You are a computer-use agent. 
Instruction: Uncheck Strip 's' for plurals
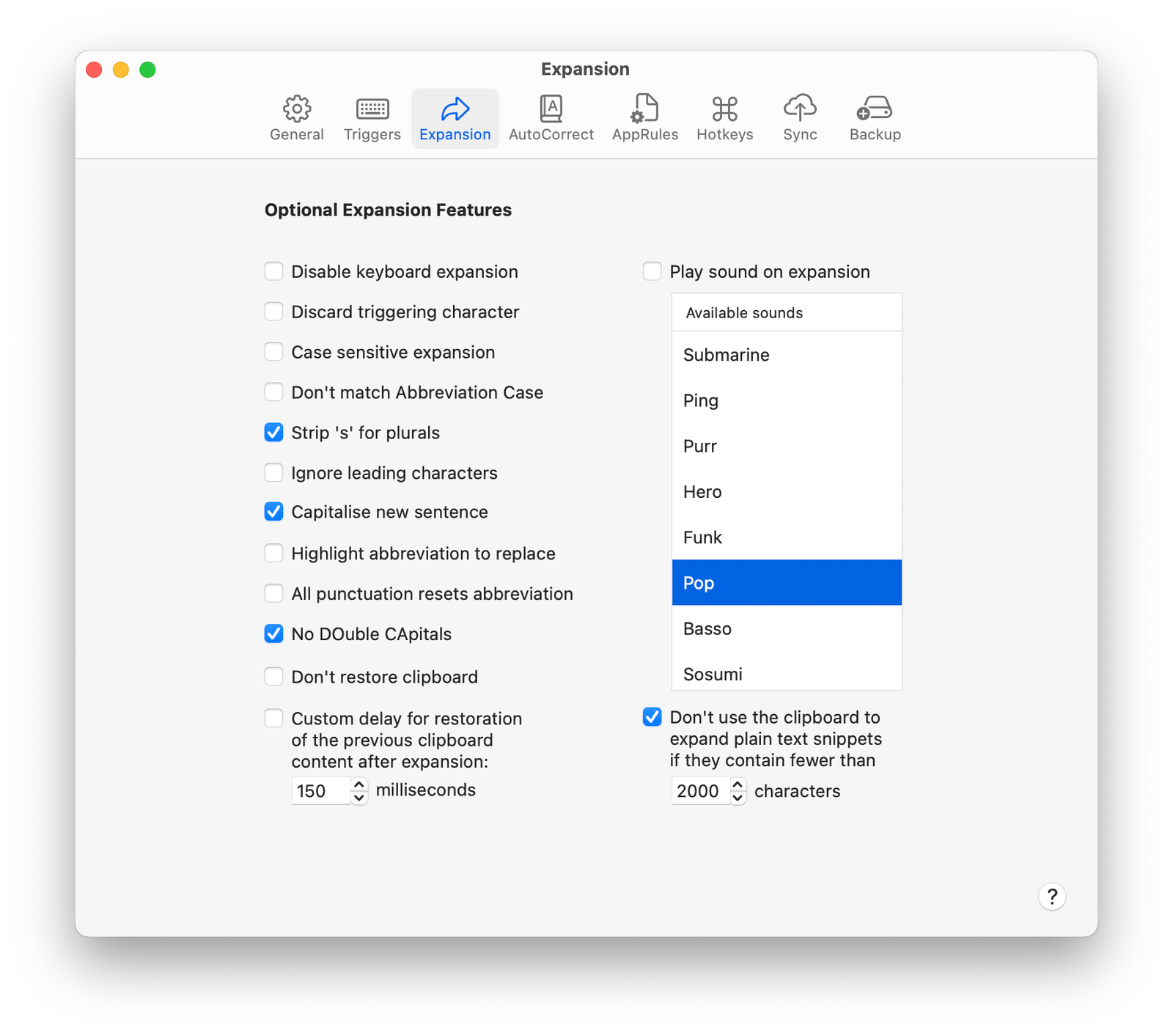coord(274,433)
